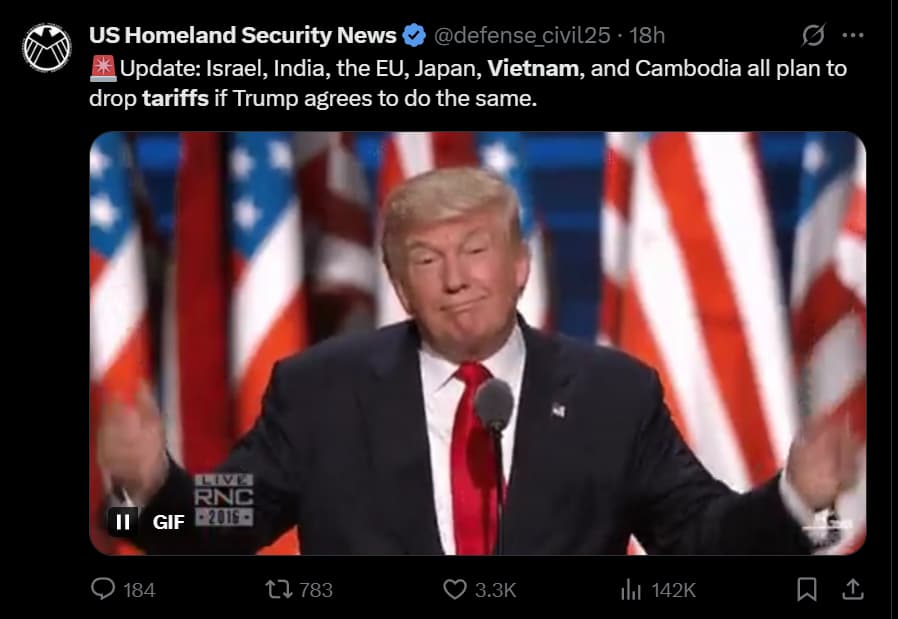The height and width of the screenshot is (619, 898).
Task: Click the bold tariffs keyword in tweet
Action: click(x=175, y=99)
